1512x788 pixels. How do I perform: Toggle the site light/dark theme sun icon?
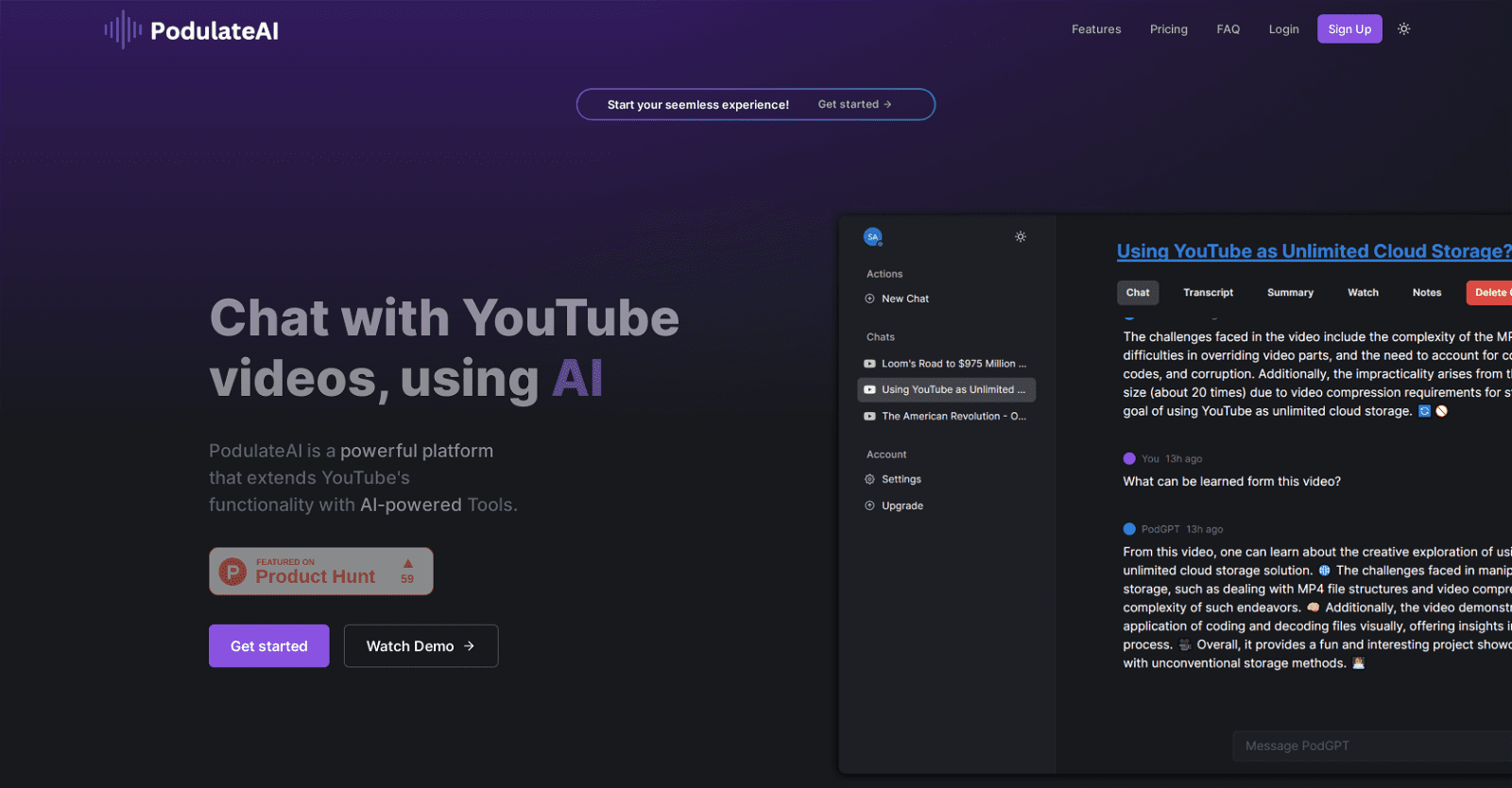pyautogui.click(x=1404, y=29)
